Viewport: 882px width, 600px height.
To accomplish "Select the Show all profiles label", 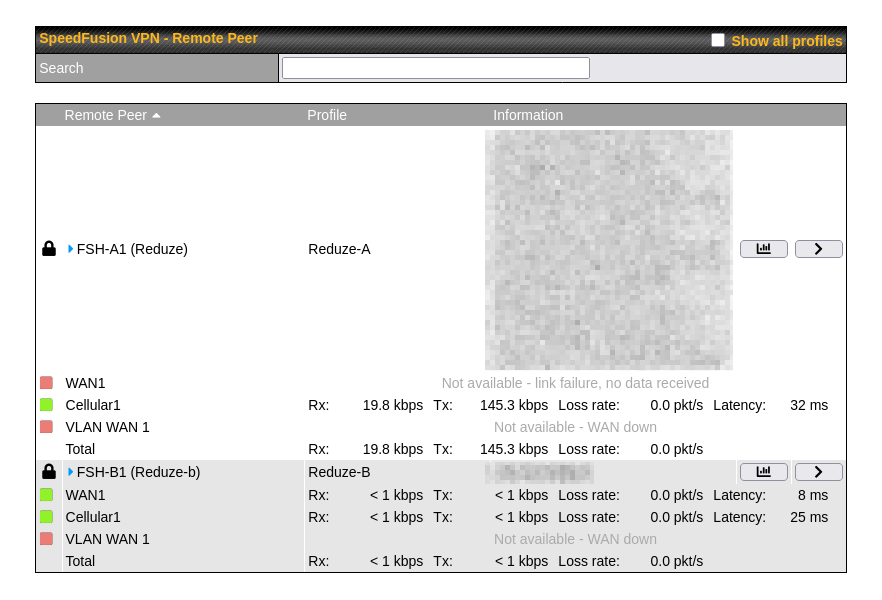I will click(x=786, y=41).
